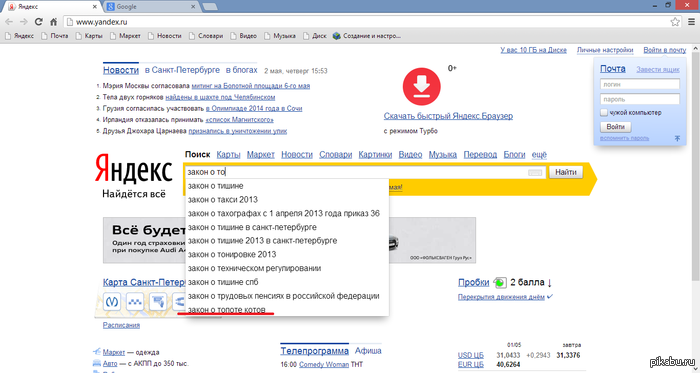The height and width of the screenshot is (373, 700).
Task: Click Завести ящик link
Action: pyautogui.click(x=658, y=69)
